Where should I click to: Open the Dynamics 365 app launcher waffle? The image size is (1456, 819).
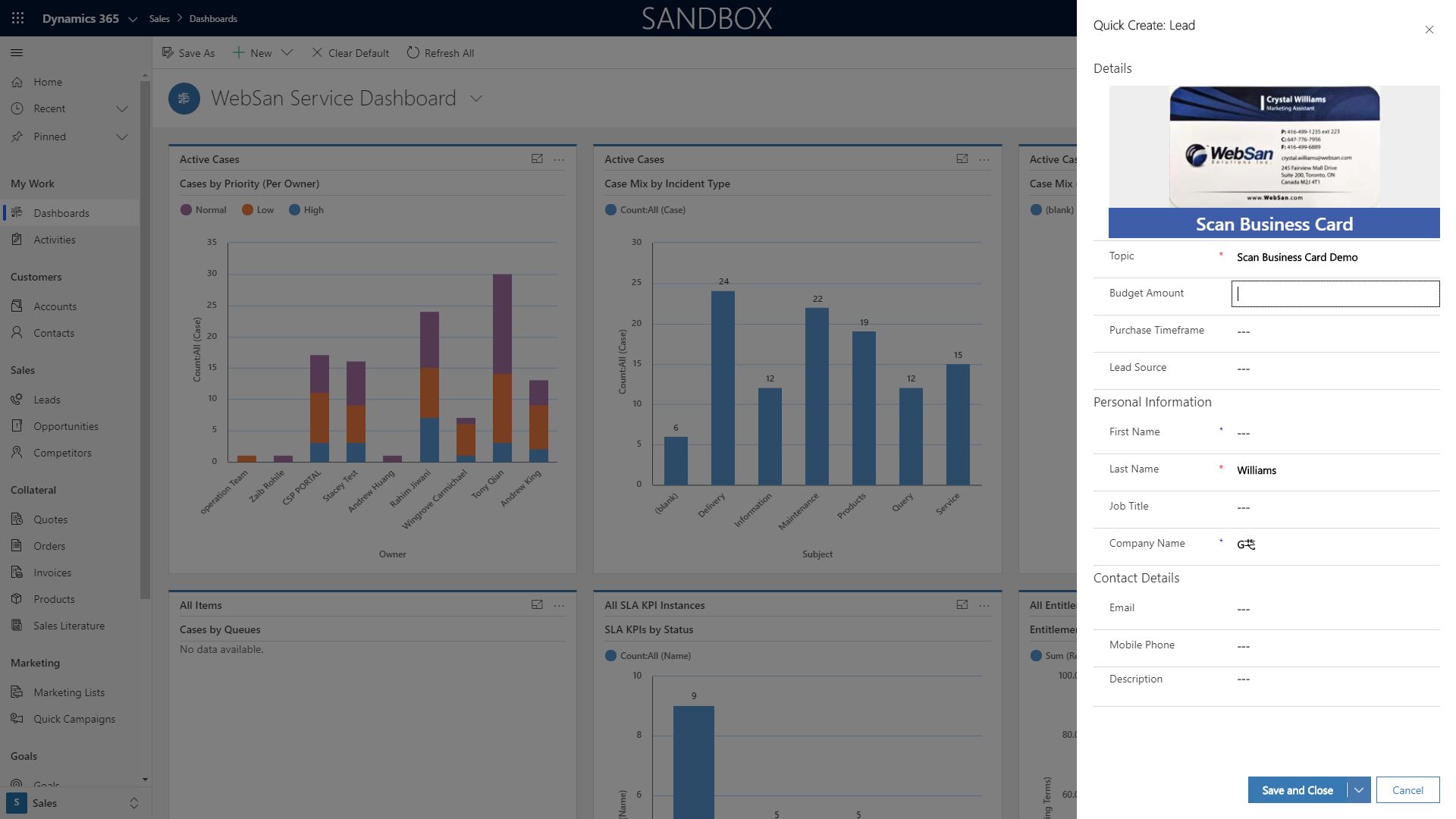click(x=17, y=18)
